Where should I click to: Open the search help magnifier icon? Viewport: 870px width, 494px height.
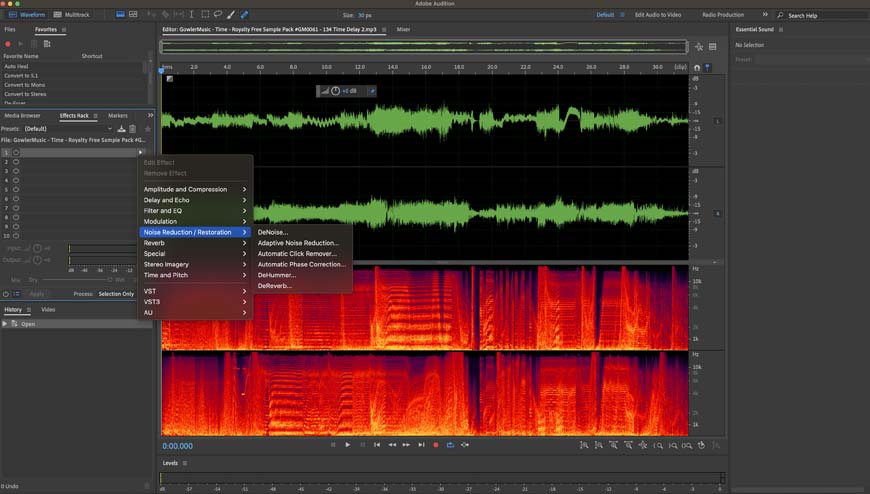[x=780, y=15]
